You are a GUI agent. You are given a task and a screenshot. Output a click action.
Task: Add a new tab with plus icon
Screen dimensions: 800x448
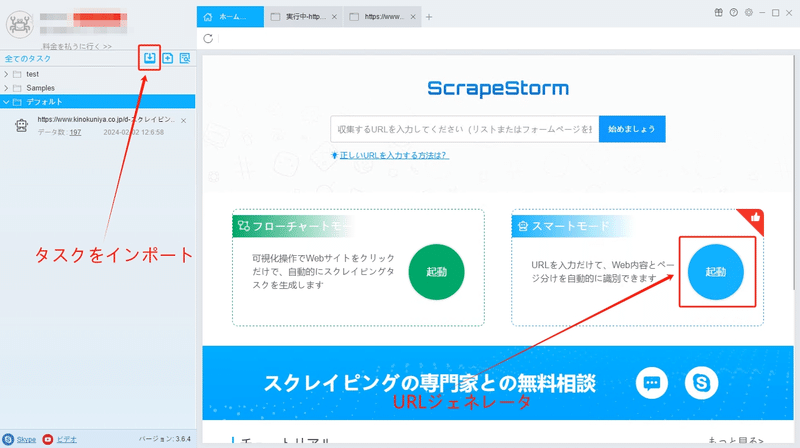[x=429, y=17]
